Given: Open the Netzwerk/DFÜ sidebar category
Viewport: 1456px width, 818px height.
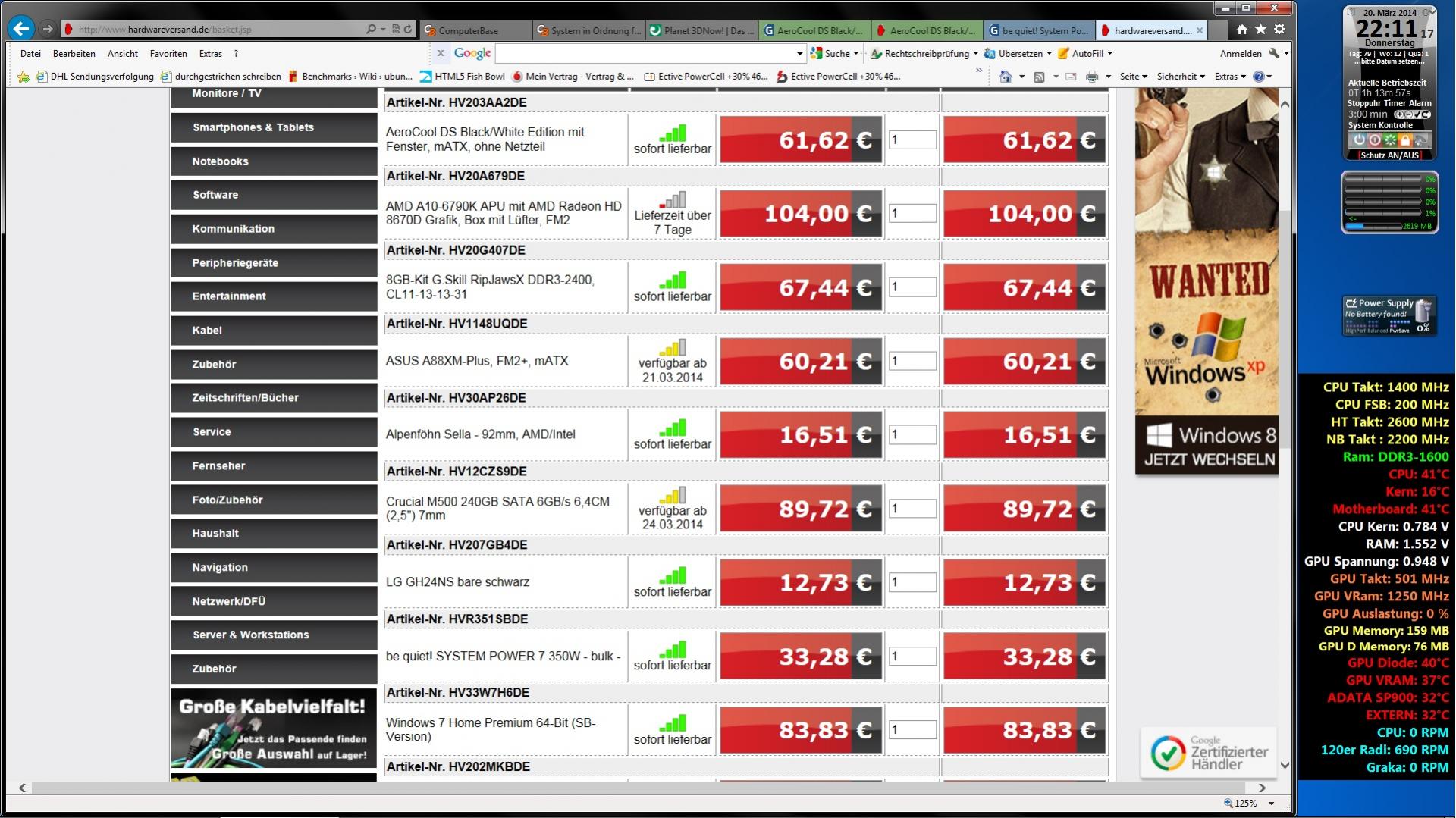Looking at the screenshot, I should click(274, 601).
